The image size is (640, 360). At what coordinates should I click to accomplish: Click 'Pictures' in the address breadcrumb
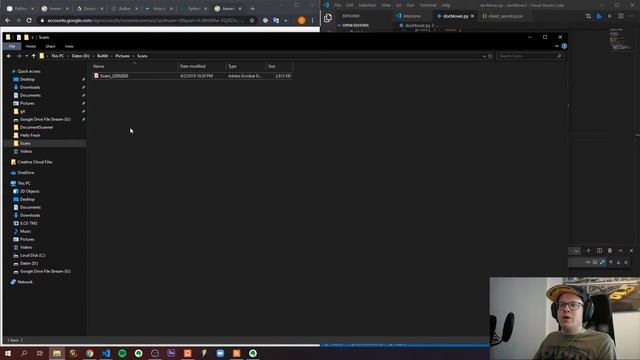click(122, 56)
